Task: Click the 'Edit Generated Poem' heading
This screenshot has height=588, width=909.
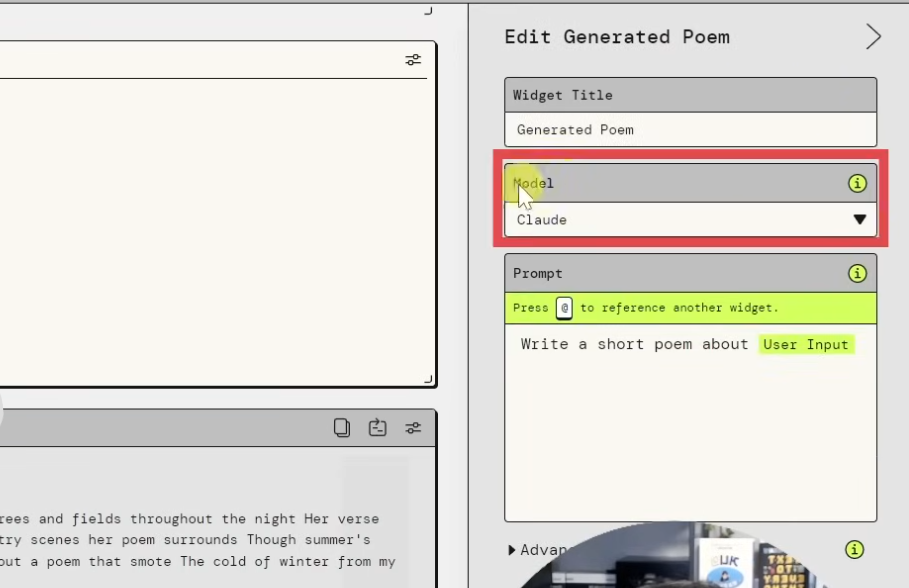Action: 617,37
